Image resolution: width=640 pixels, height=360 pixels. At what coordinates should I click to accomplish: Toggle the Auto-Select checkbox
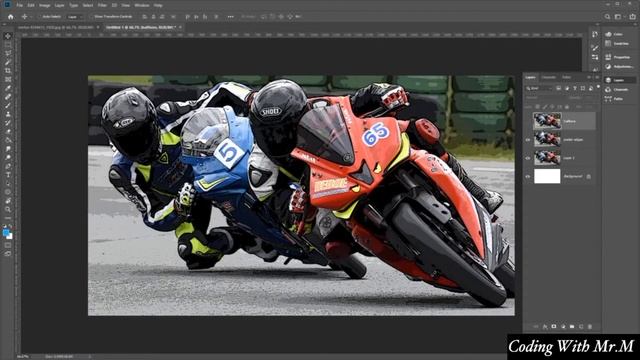[40, 17]
